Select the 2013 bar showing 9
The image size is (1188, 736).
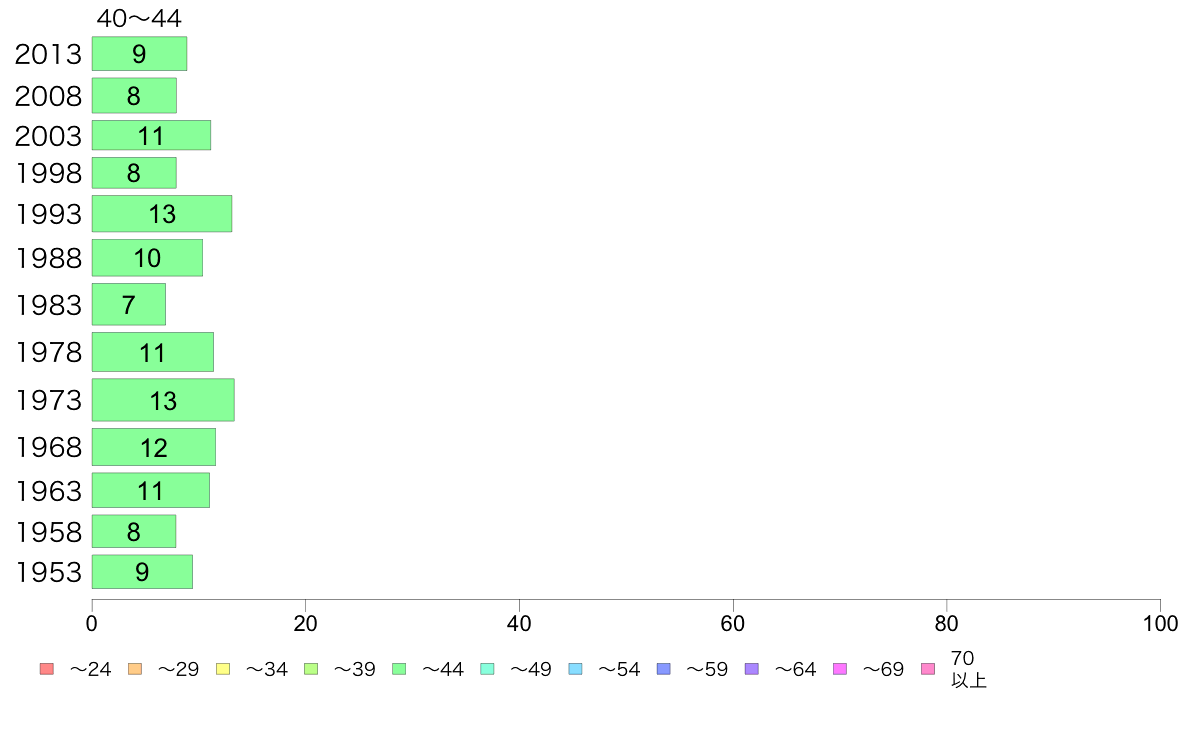pyautogui.click(x=139, y=54)
